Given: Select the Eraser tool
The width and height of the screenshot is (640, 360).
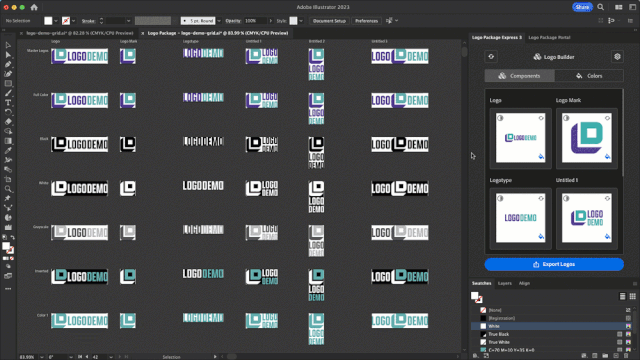Looking at the screenshot, I should pos(8,122).
